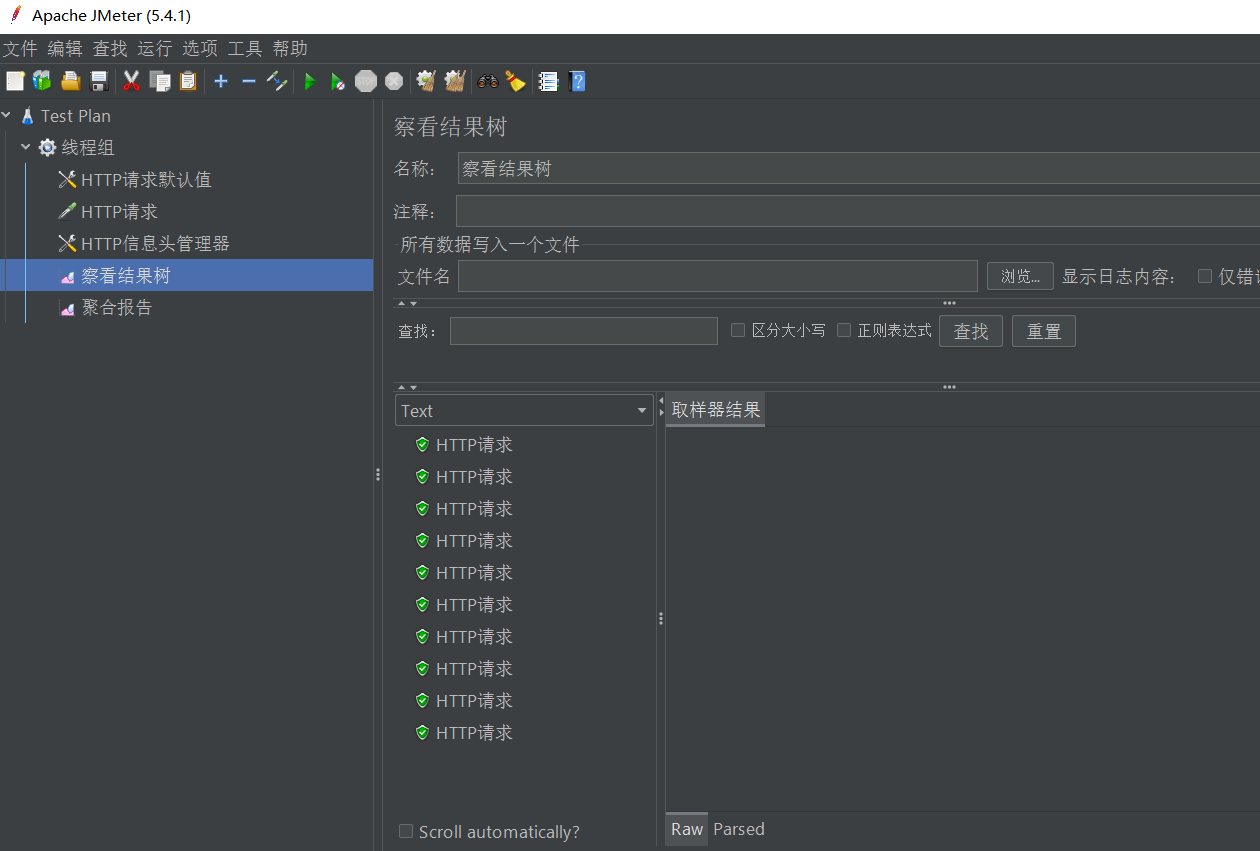Enable the 区分大小写 checkbox
Image resolution: width=1260 pixels, height=851 pixels.
point(738,330)
